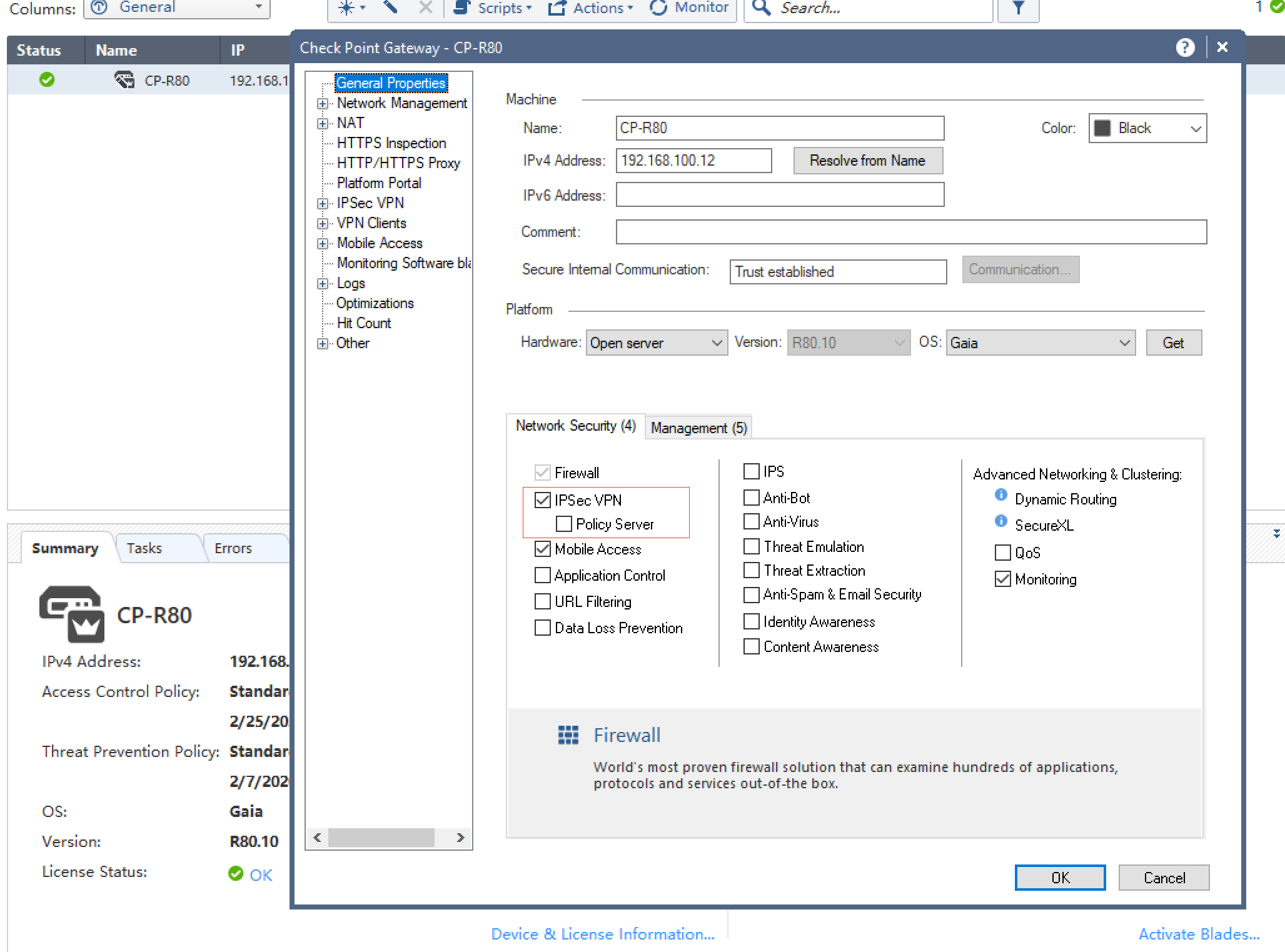Click the Monitor refresh icon
Screen dimensions: 1285x952
pos(658,8)
